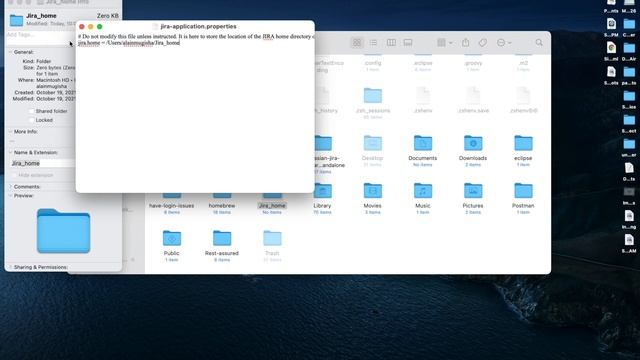Screen dimensions: 640x360
Task: Collapse the Name & Extension section
Action: tap(10, 153)
